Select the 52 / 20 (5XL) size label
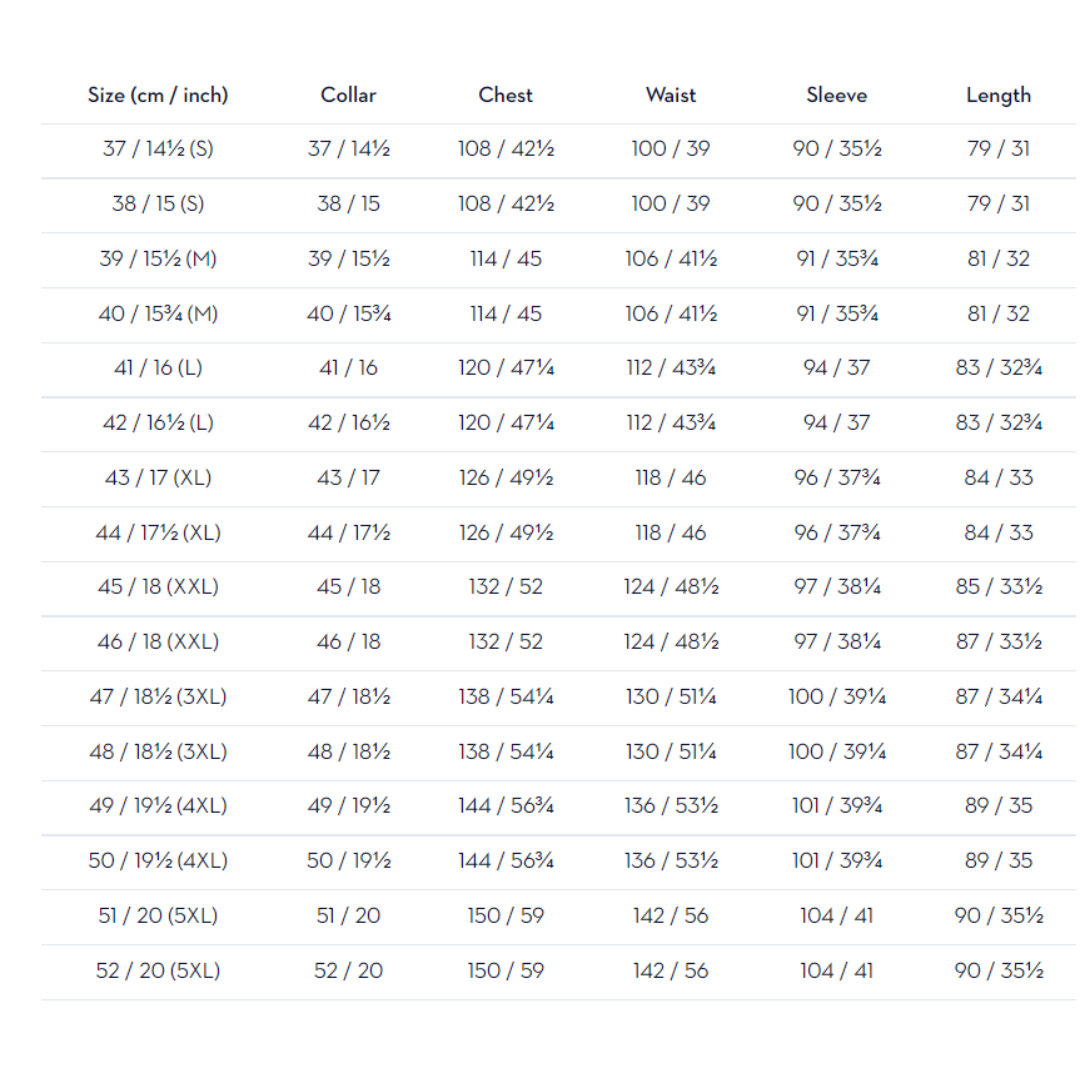This screenshot has width=1080, height=1080. click(x=158, y=971)
